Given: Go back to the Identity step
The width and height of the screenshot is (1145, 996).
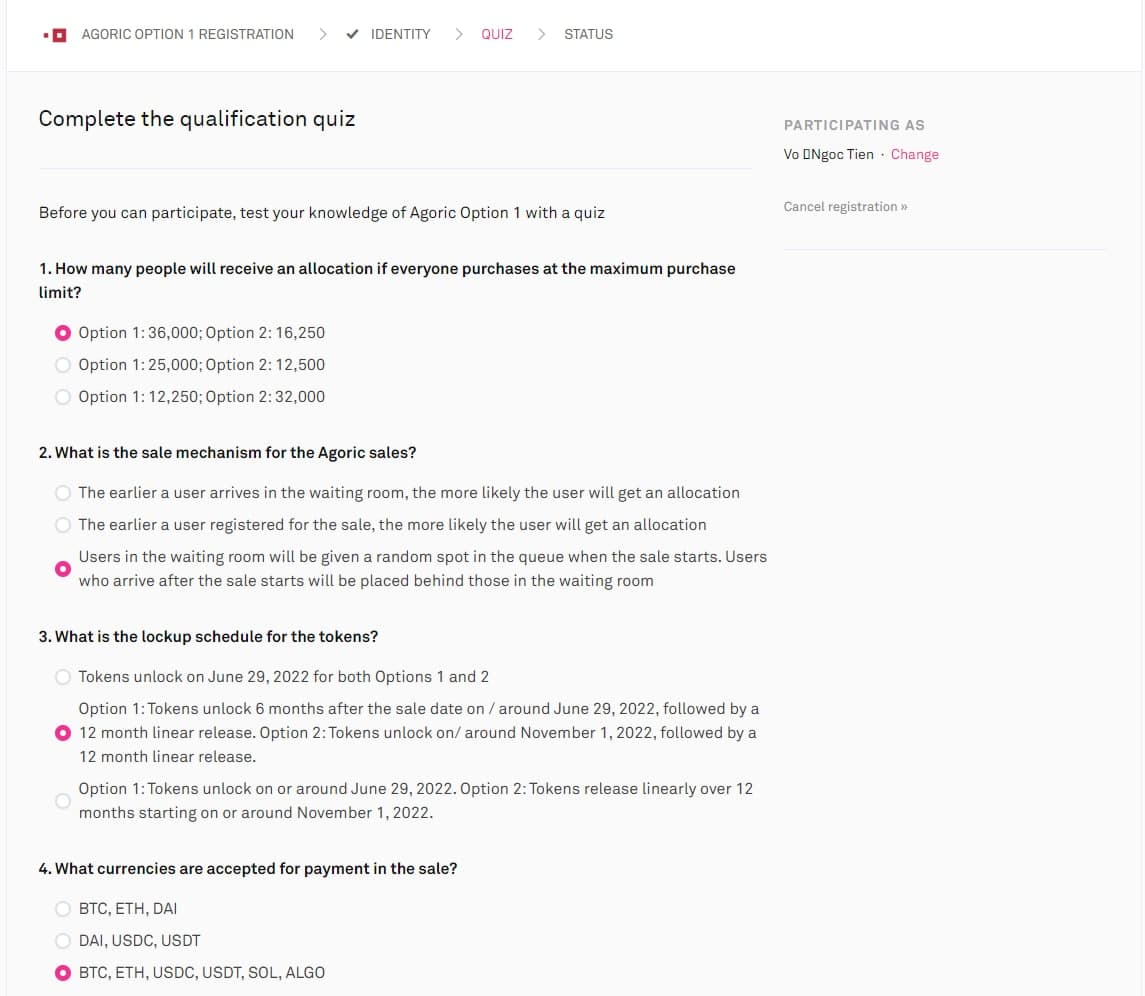Looking at the screenshot, I should point(400,34).
